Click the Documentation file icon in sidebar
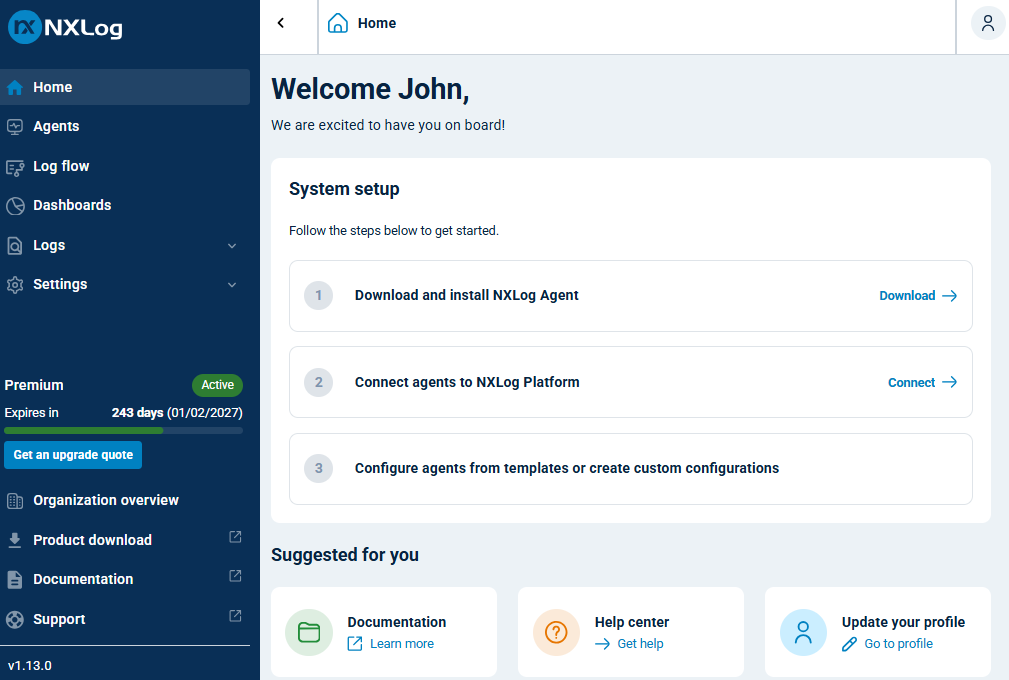Screen dimensions: 1009x680 point(15,580)
